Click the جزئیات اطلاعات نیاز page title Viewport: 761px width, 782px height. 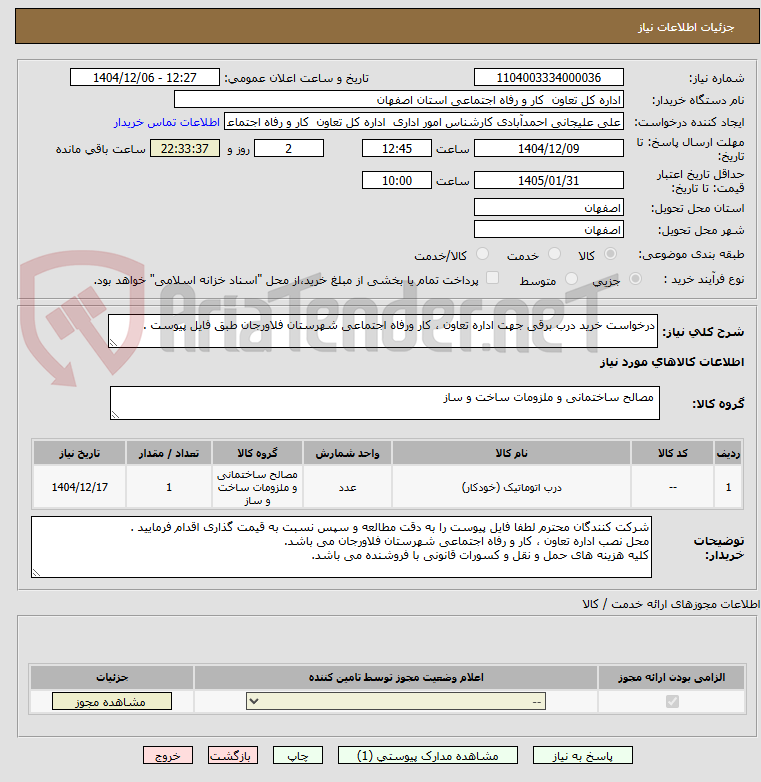point(686,27)
